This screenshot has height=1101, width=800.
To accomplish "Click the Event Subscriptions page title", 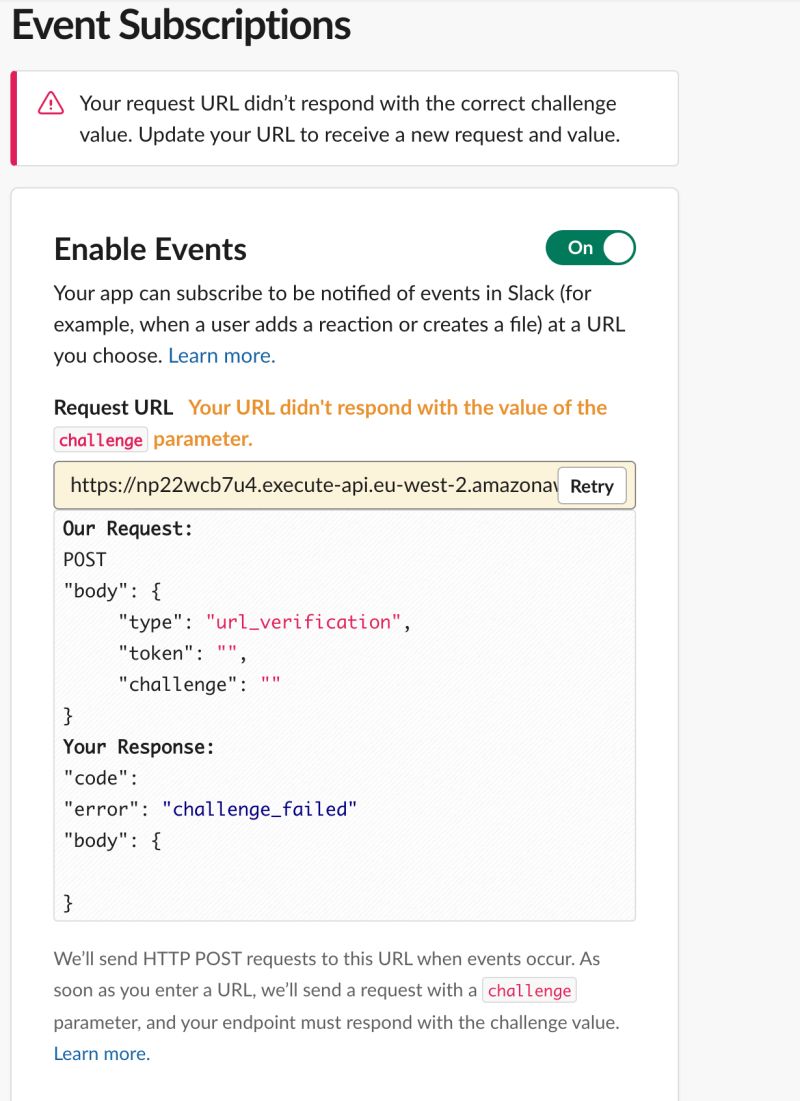I will click(179, 25).
